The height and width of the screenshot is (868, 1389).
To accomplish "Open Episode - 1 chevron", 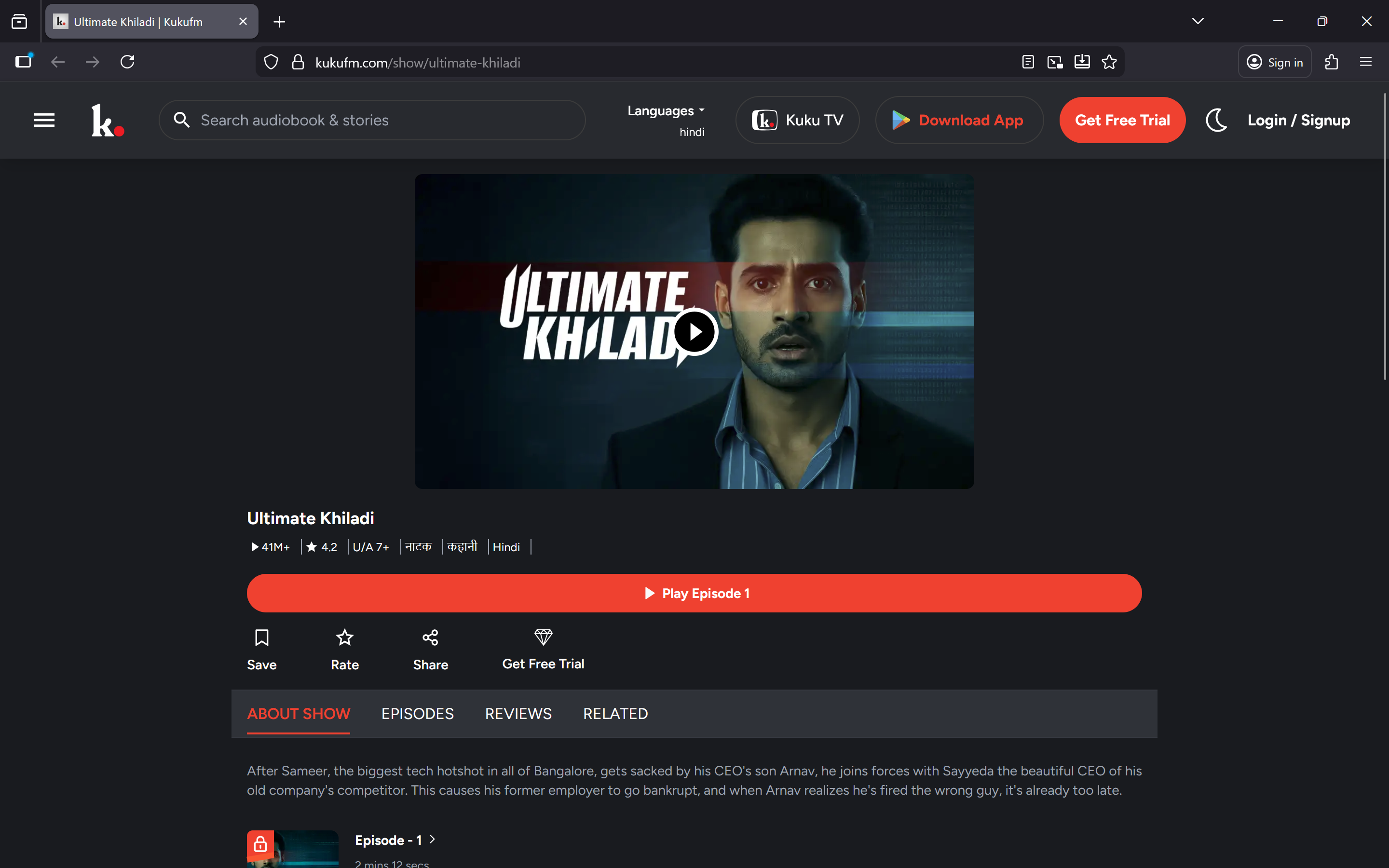I will tap(433, 839).
